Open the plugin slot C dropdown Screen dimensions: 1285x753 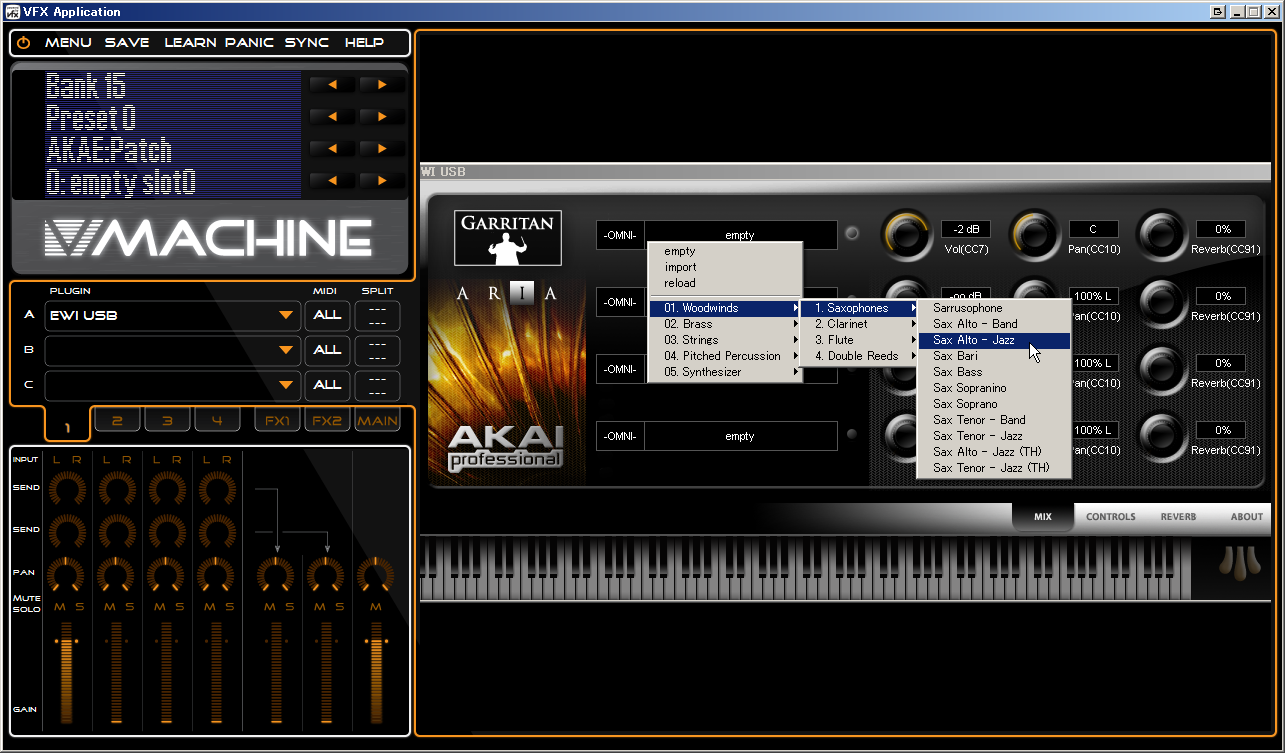tap(173, 385)
